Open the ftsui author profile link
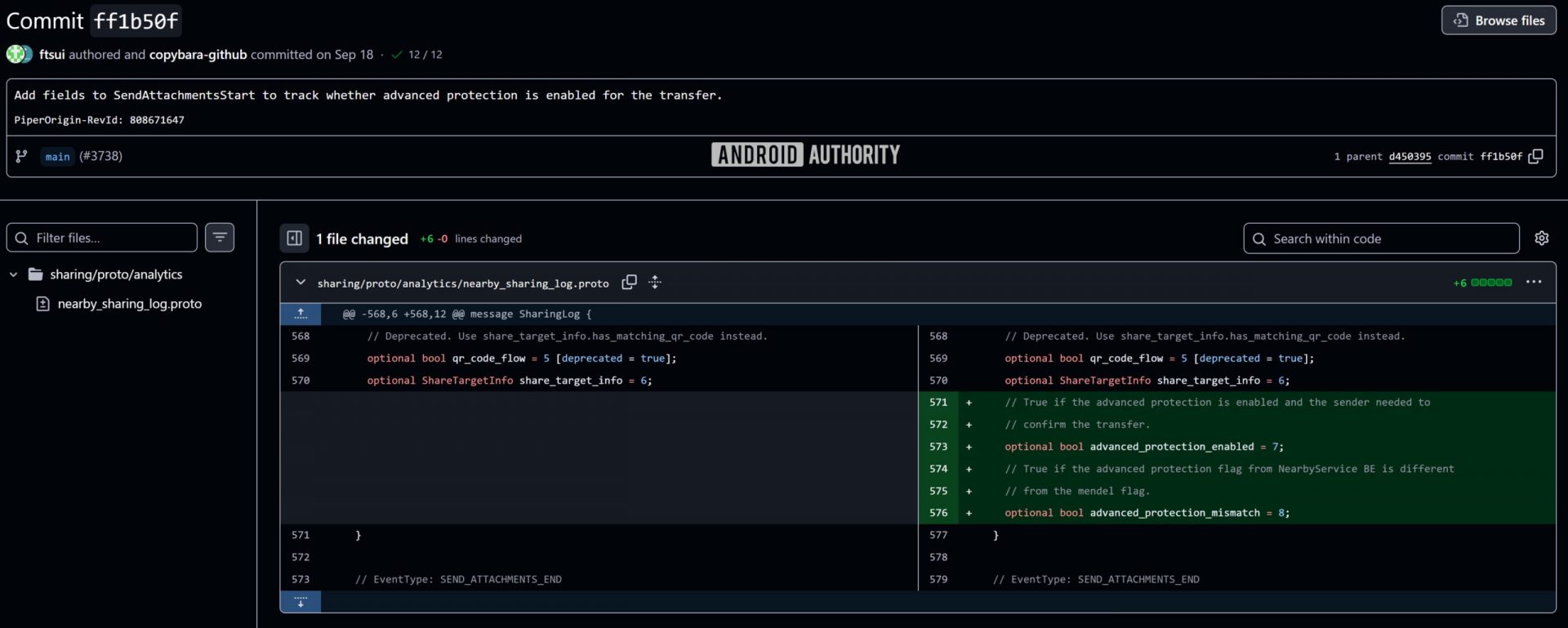The image size is (1568, 628). coord(51,55)
